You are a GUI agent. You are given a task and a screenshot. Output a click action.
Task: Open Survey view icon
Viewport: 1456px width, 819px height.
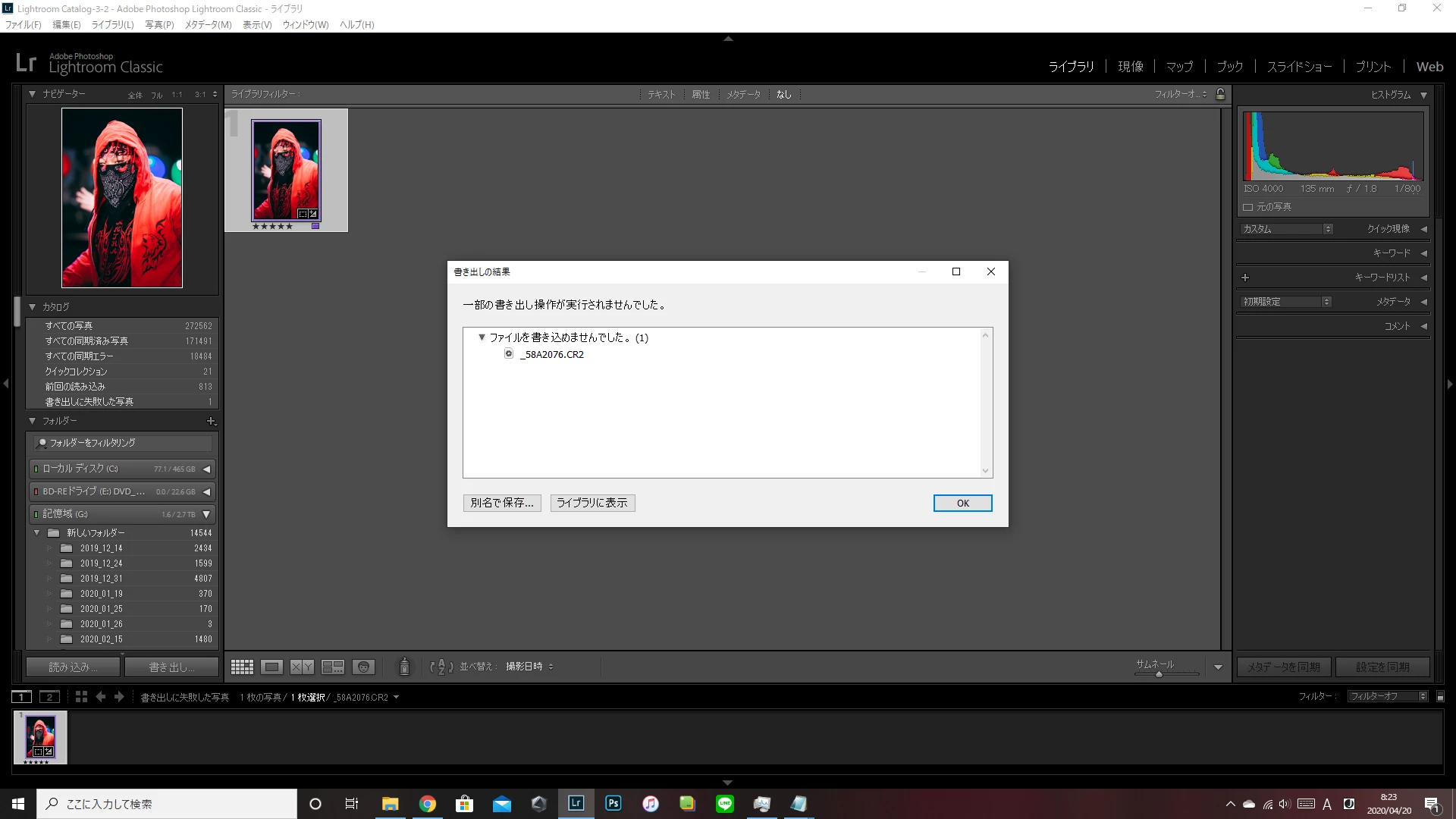pyautogui.click(x=333, y=667)
